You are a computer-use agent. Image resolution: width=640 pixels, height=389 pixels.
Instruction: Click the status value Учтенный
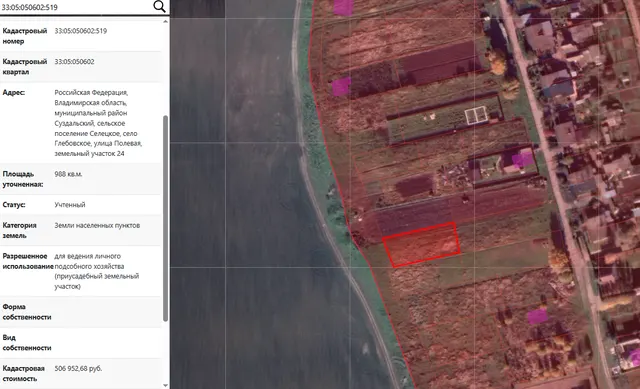pos(70,205)
